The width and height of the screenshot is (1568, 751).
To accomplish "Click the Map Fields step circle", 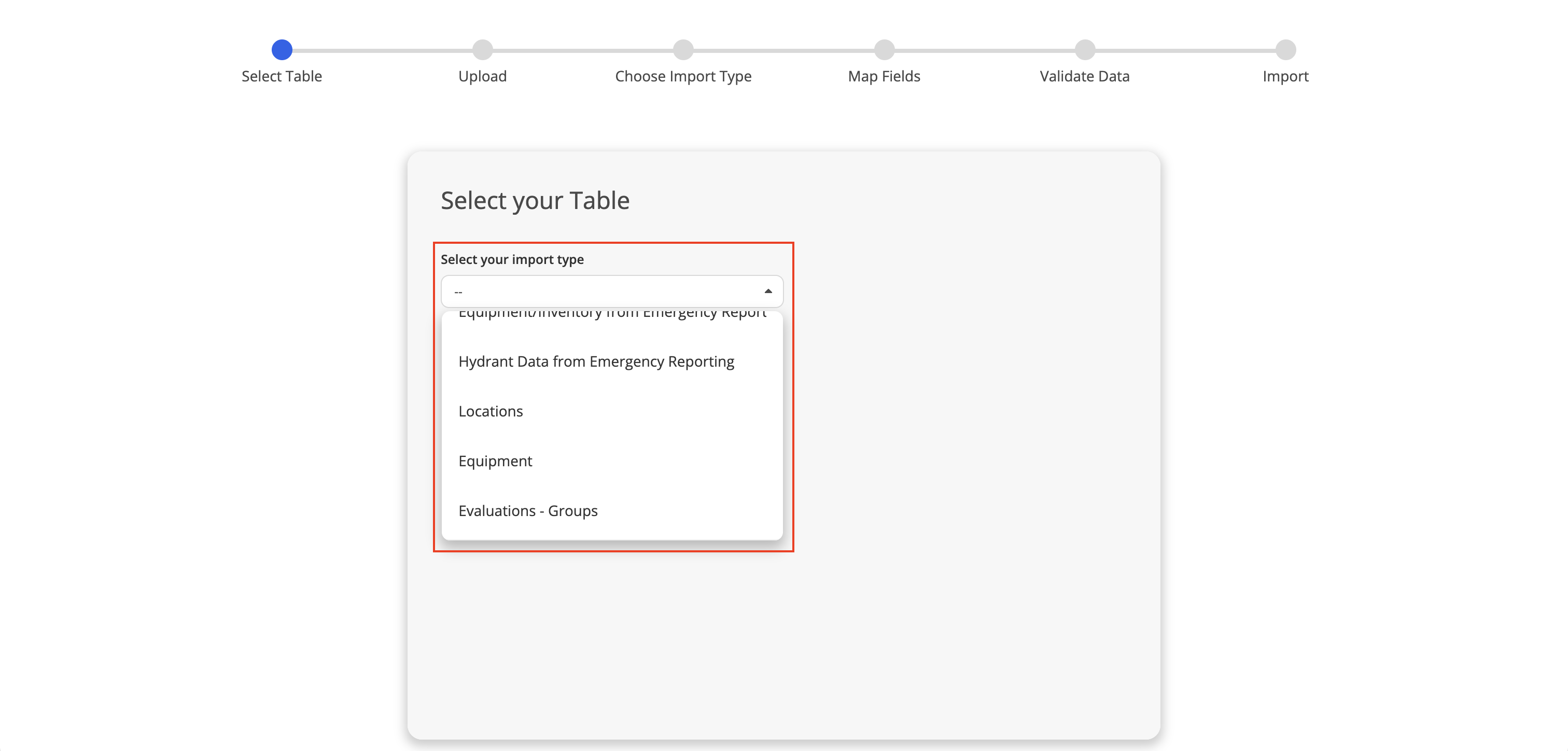I will [884, 50].
